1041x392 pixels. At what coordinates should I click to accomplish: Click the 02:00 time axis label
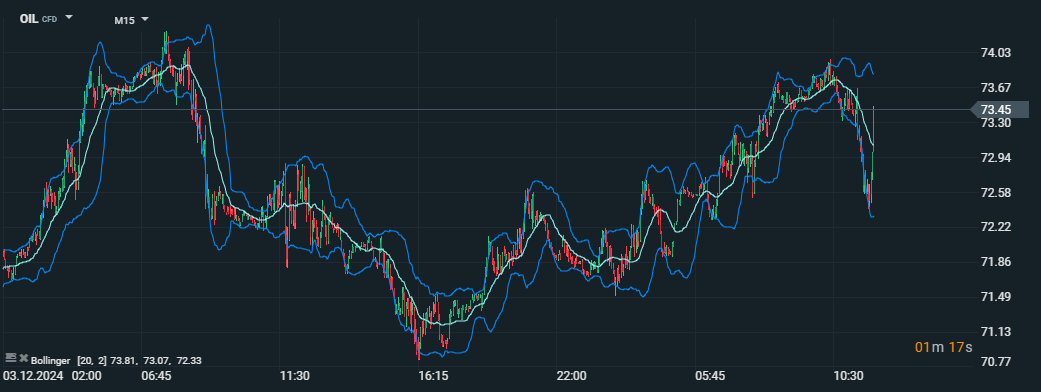(87, 376)
